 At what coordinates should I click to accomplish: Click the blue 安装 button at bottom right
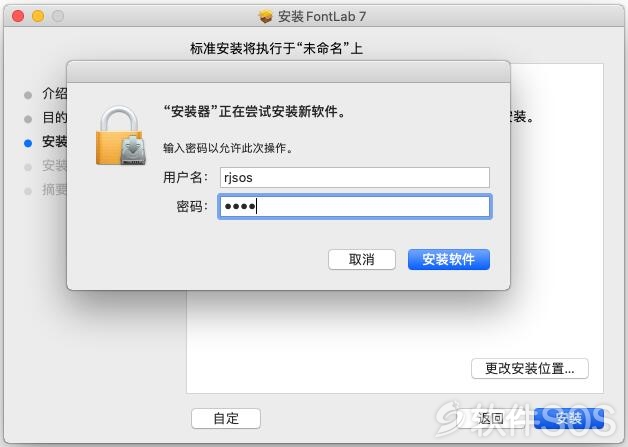tap(569, 419)
